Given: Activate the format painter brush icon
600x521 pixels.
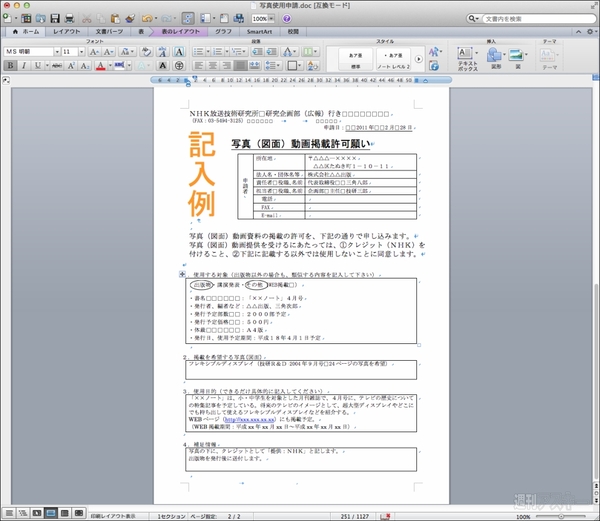Looking at the screenshot, I should pos(130,18).
